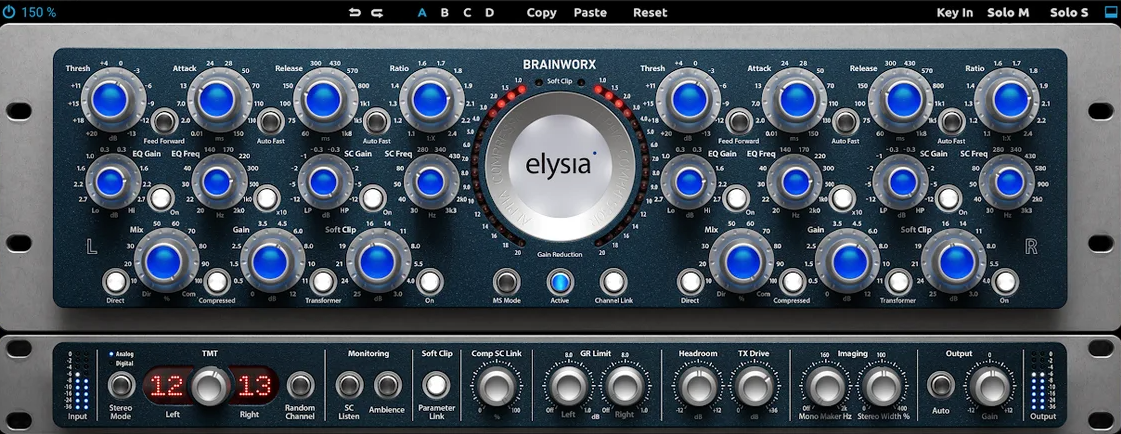Viewport: 1121px width, 434px height.
Task: Toggle the Channel Link button
Action: [613, 282]
